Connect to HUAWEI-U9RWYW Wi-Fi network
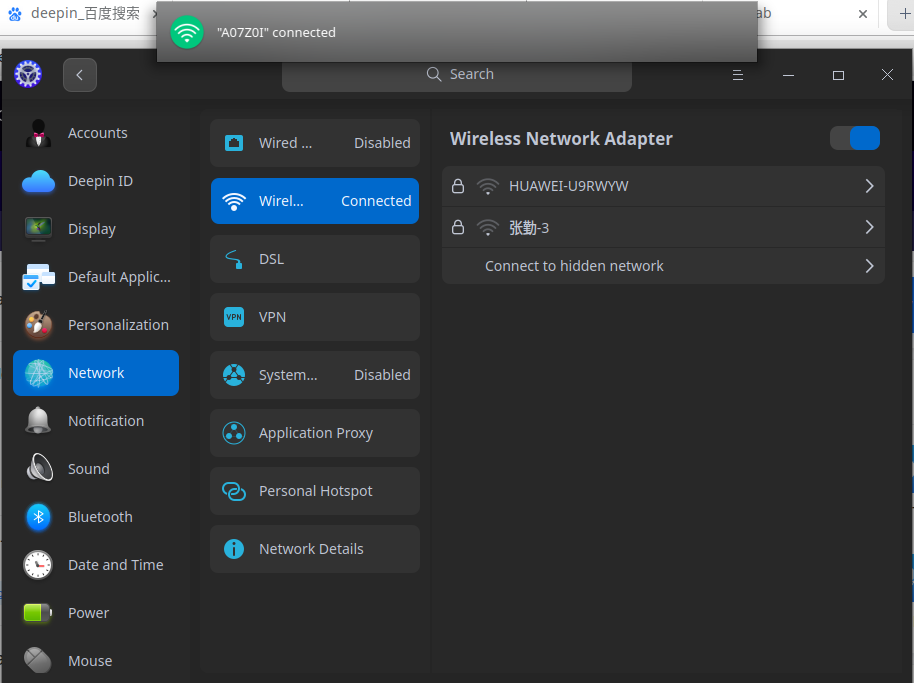The width and height of the screenshot is (914, 683). (x=663, y=186)
